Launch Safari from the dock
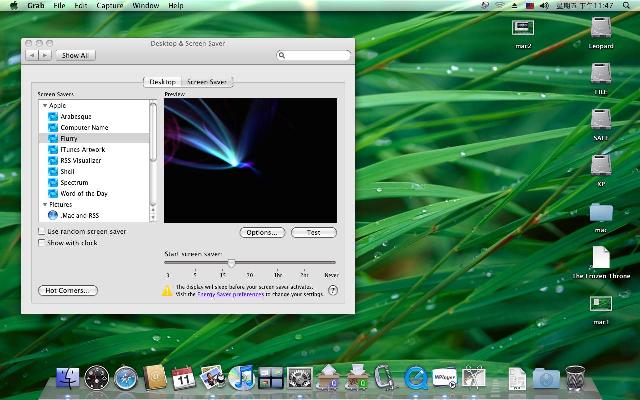Screen dimensions: 640x400 point(126,377)
